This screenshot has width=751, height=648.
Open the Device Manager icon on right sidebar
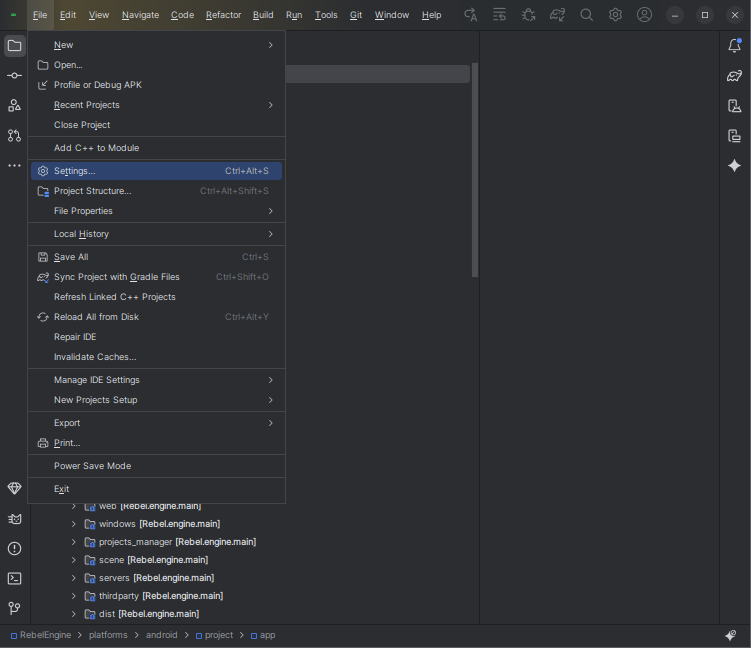[x=735, y=105]
